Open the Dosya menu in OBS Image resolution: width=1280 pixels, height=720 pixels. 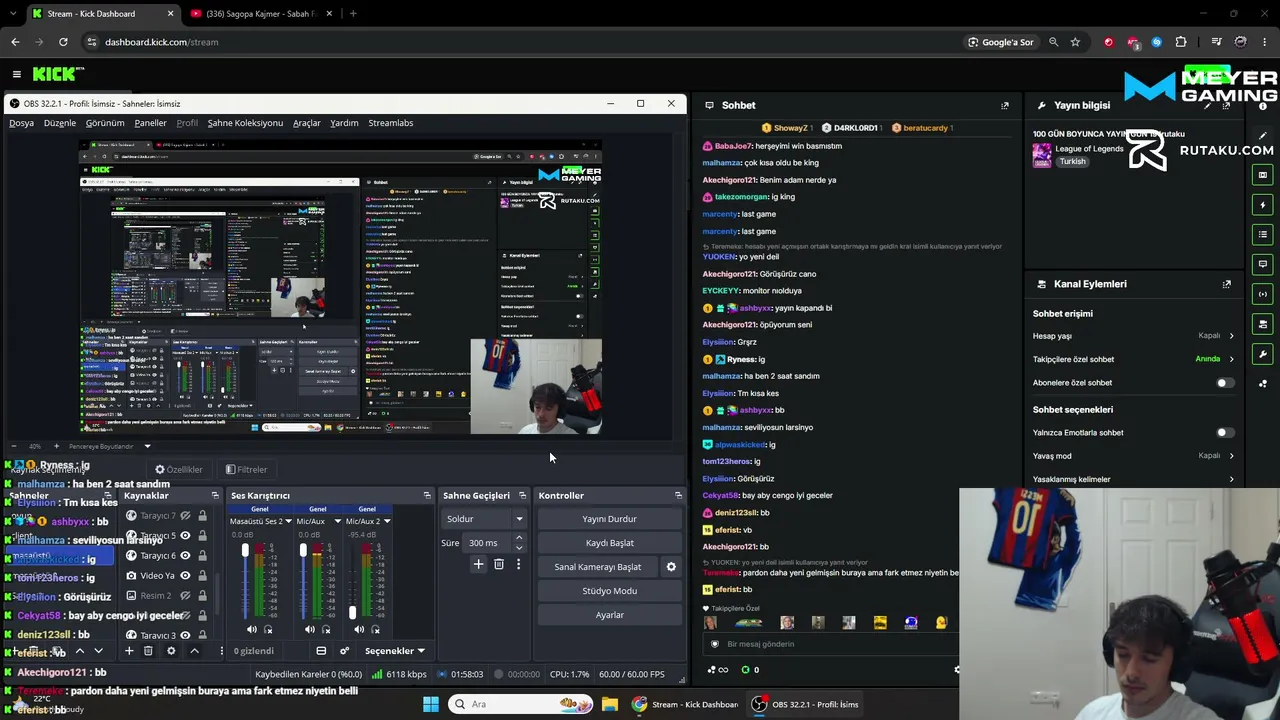click(21, 123)
